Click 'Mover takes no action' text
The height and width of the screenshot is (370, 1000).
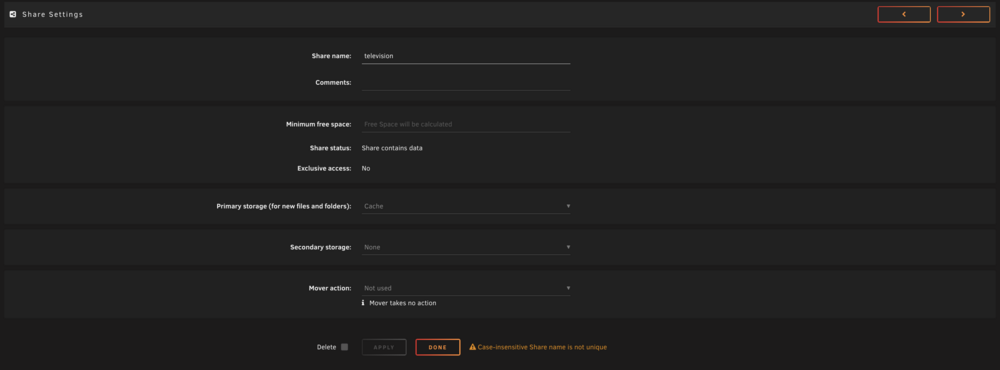403,303
